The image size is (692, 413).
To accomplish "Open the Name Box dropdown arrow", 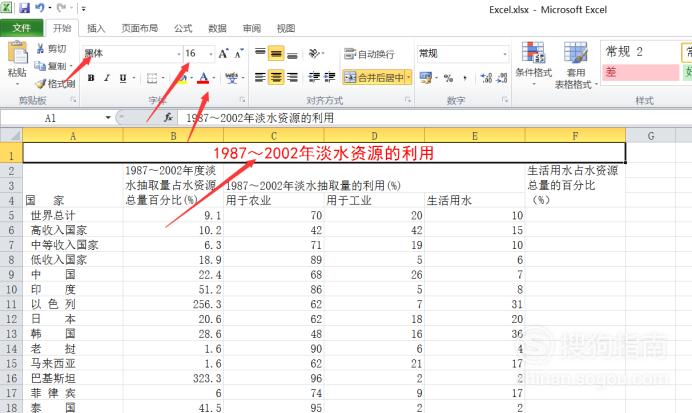I will pyautogui.click(x=108, y=118).
